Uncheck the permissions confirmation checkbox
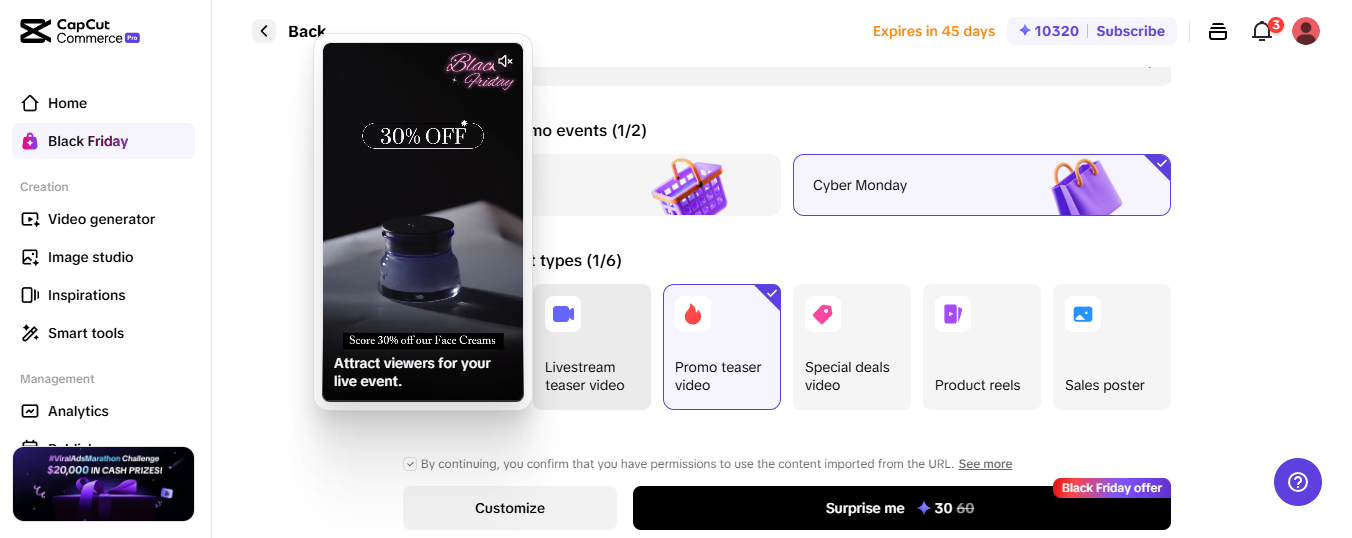This screenshot has width=1352, height=538. pos(410,464)
